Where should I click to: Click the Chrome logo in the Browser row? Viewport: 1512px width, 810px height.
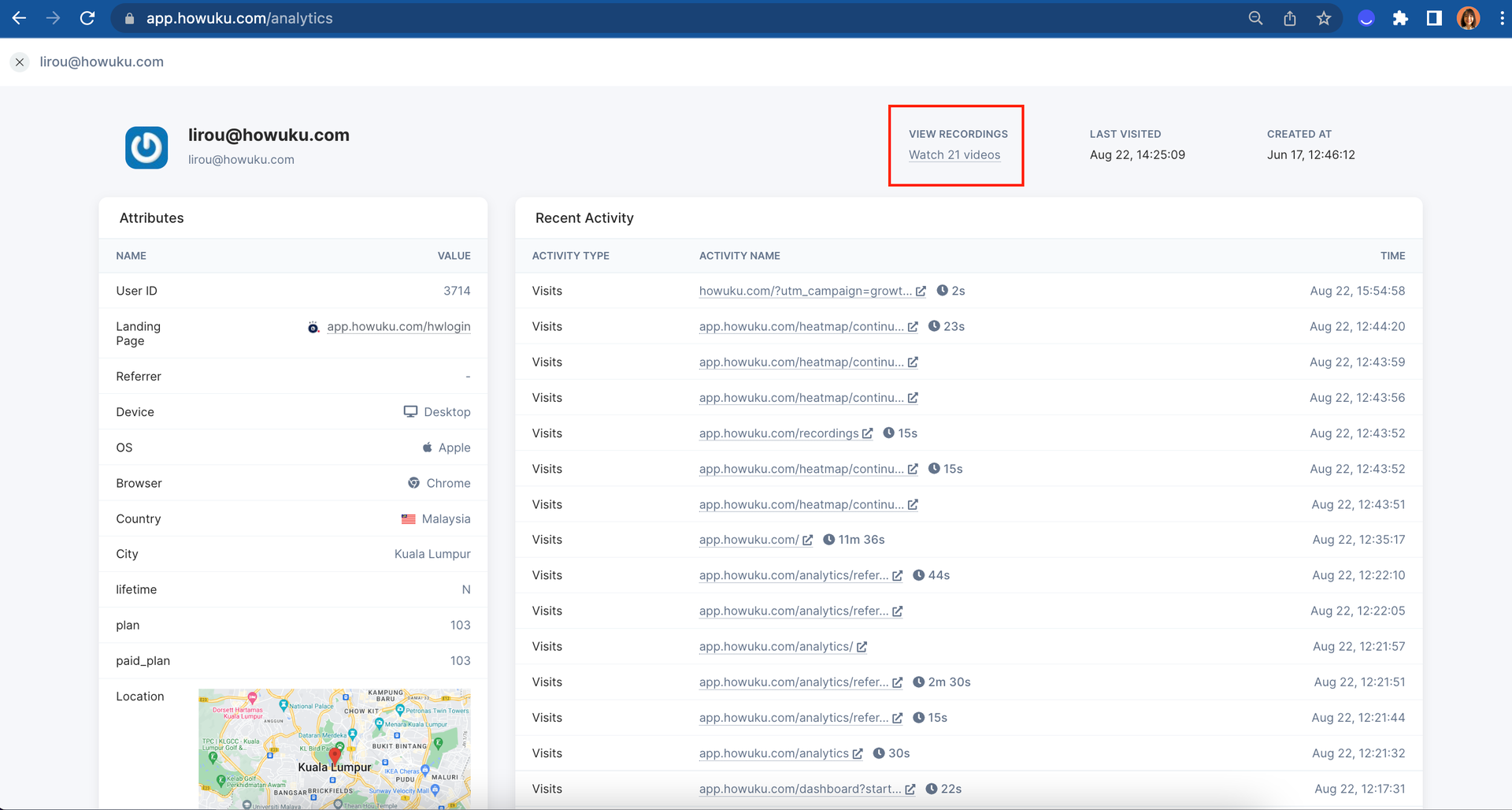coord(413,482)
